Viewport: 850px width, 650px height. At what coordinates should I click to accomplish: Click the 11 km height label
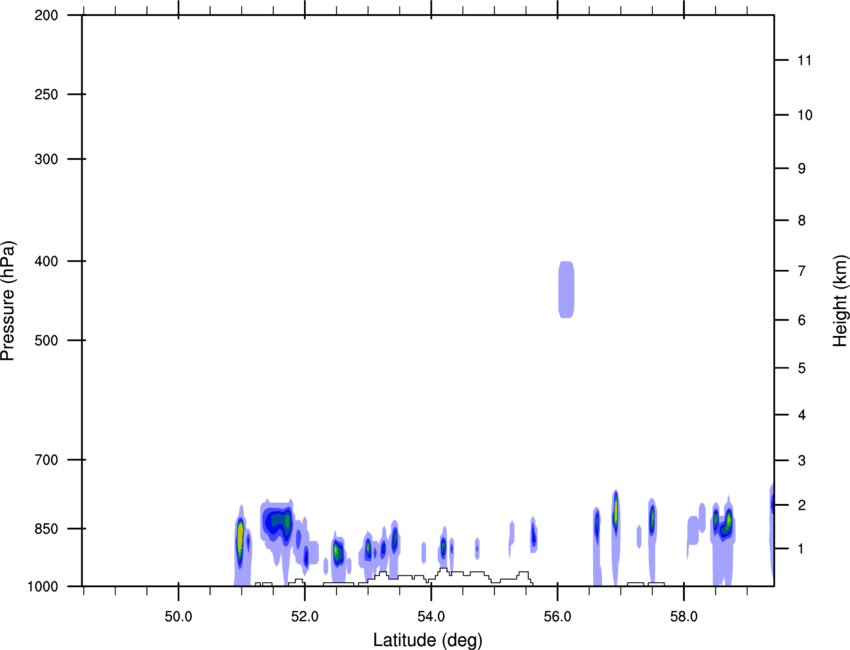[804, 60]
